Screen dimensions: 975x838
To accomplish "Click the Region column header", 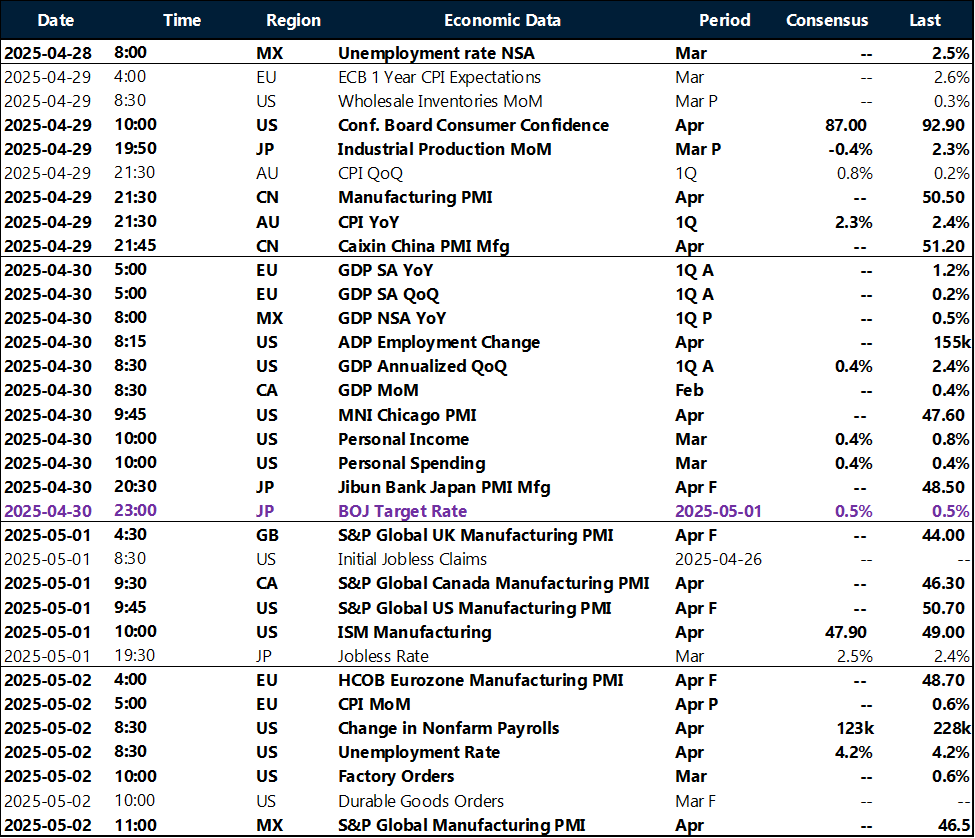I will point(293,20).
